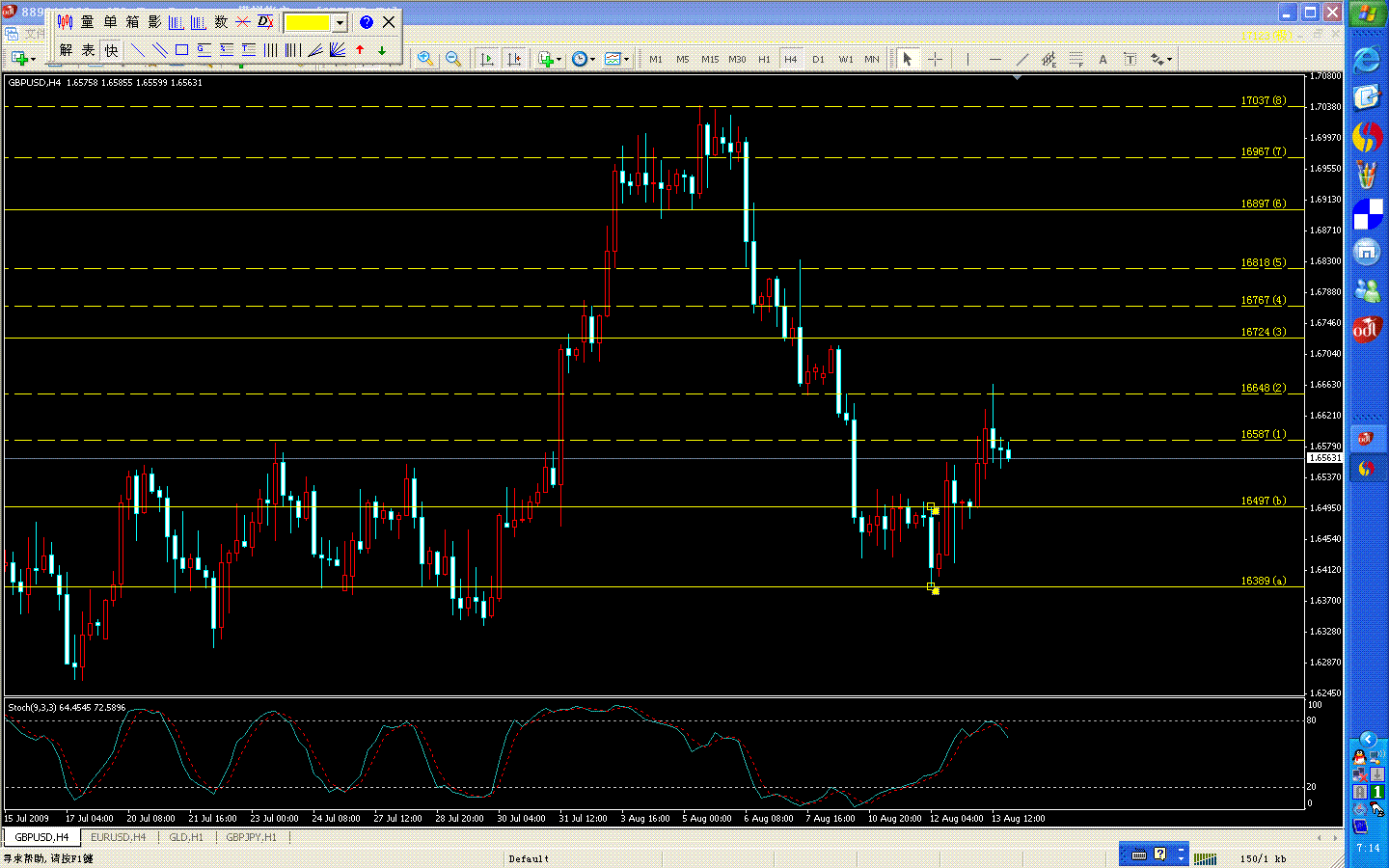Select the H4 timeframe button

[x=791, y=60]
